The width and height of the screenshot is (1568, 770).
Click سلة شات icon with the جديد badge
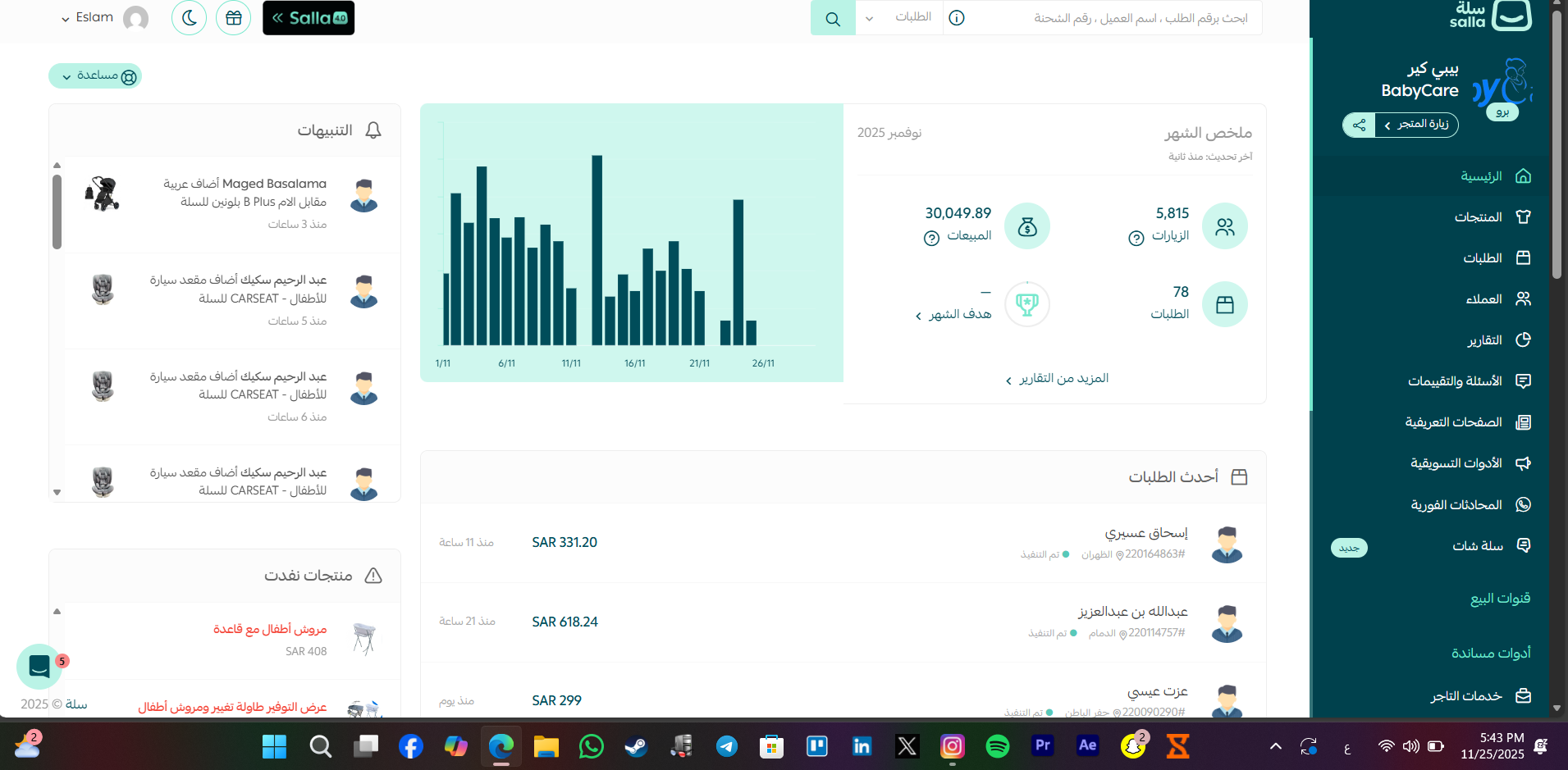point(1524,544)
